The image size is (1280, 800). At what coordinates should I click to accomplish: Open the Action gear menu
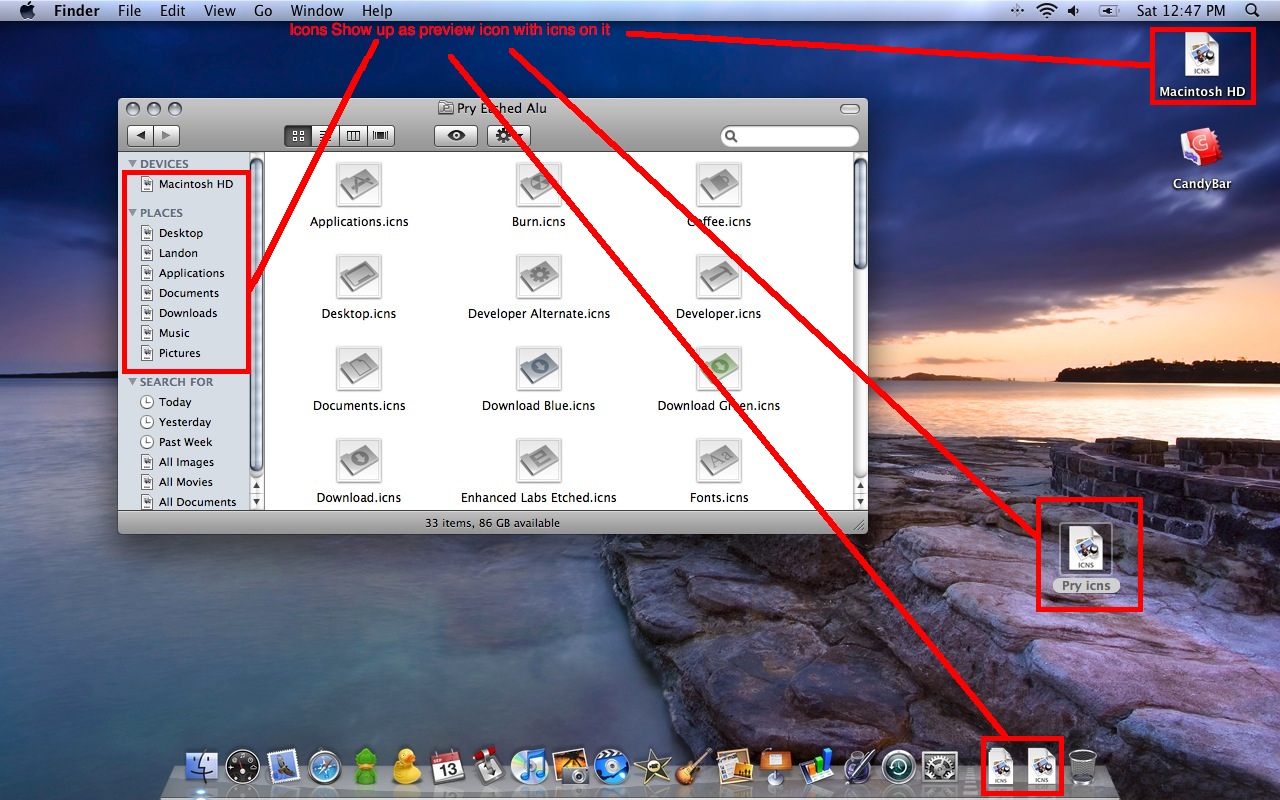tap(508, 136)
